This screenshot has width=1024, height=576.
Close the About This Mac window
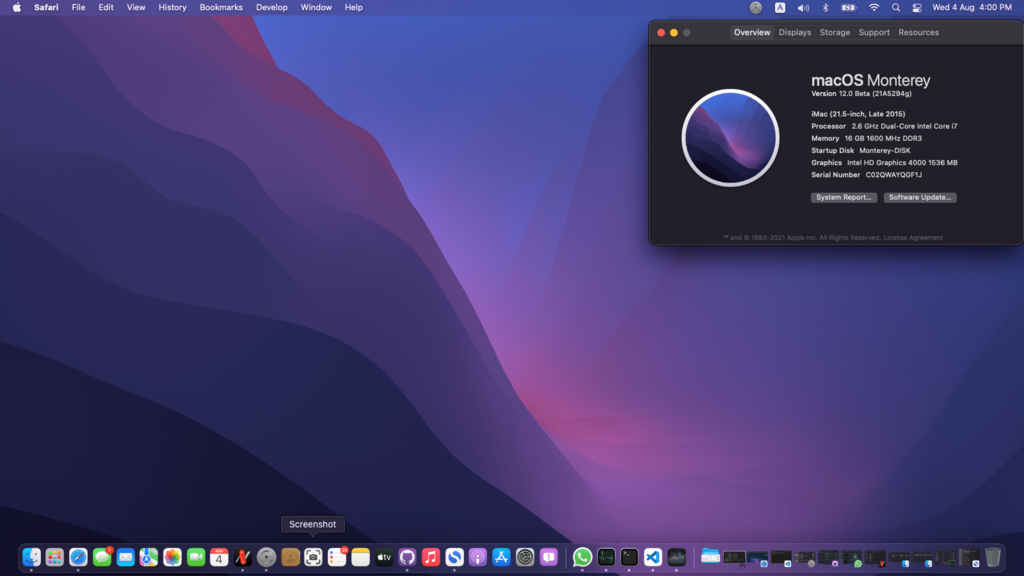(x=661, y=33)
